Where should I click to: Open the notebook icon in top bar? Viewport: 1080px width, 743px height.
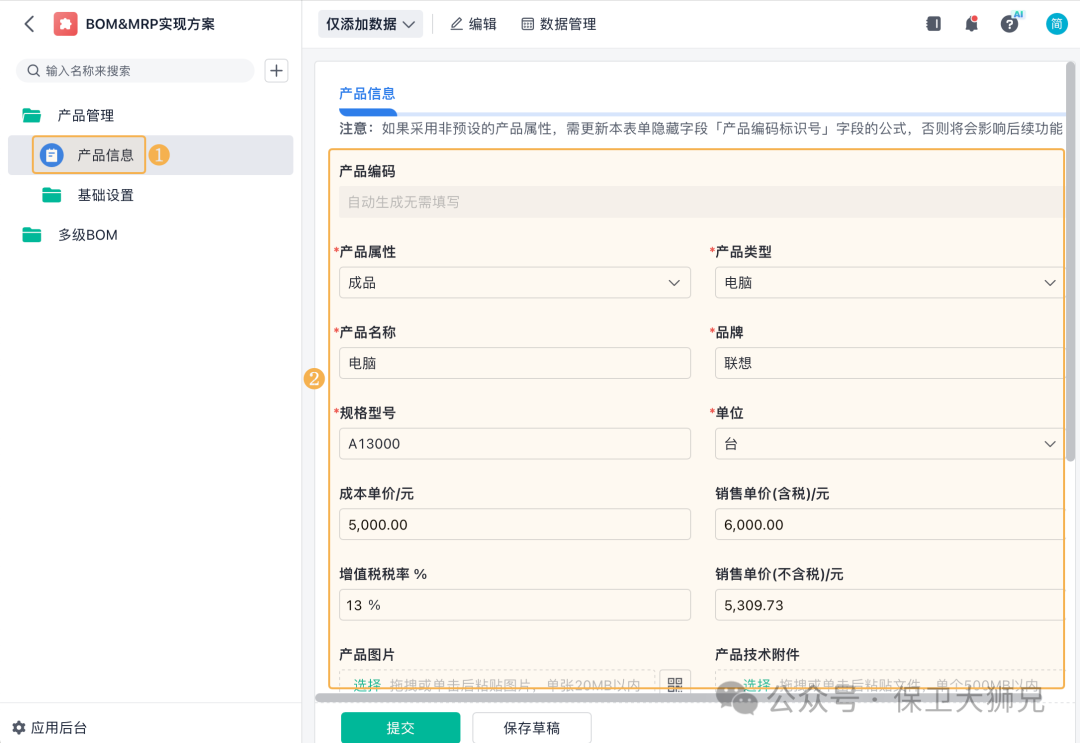[933, 24]
